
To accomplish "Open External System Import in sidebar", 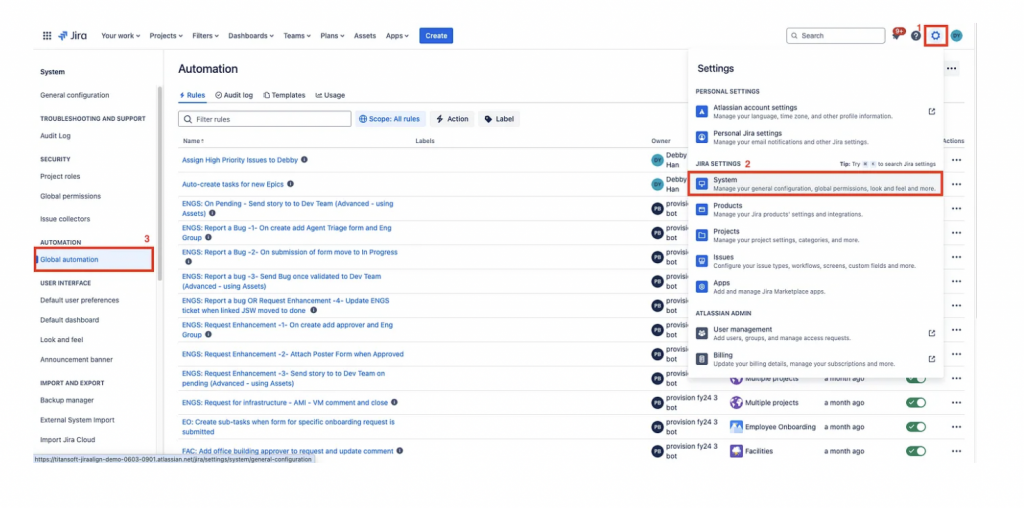I will pyautogui.click(x=78, y=420).
